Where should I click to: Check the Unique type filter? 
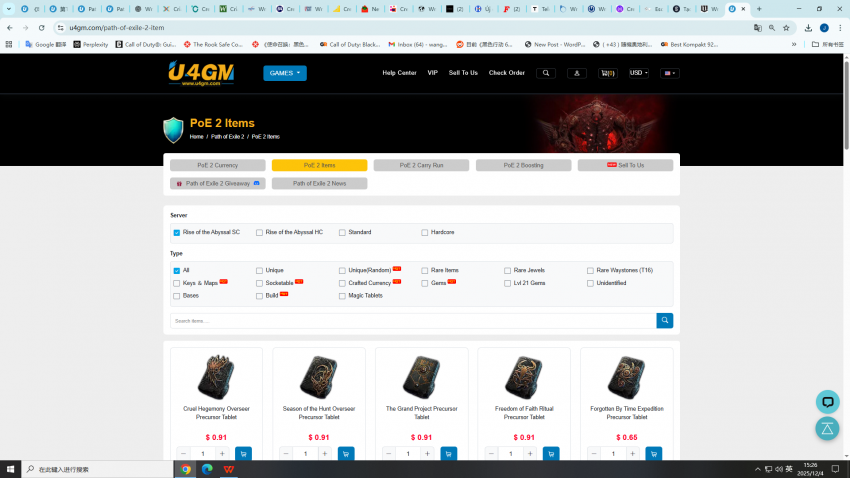[259, 270]
